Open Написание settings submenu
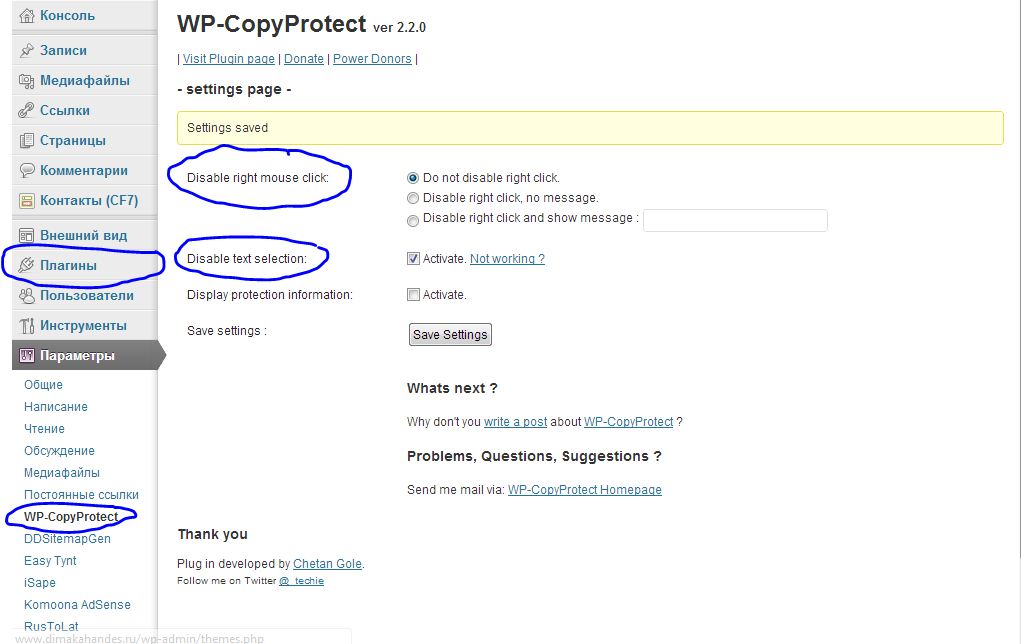The height and width of the screenshot is (644, 1021). point(56,407)
